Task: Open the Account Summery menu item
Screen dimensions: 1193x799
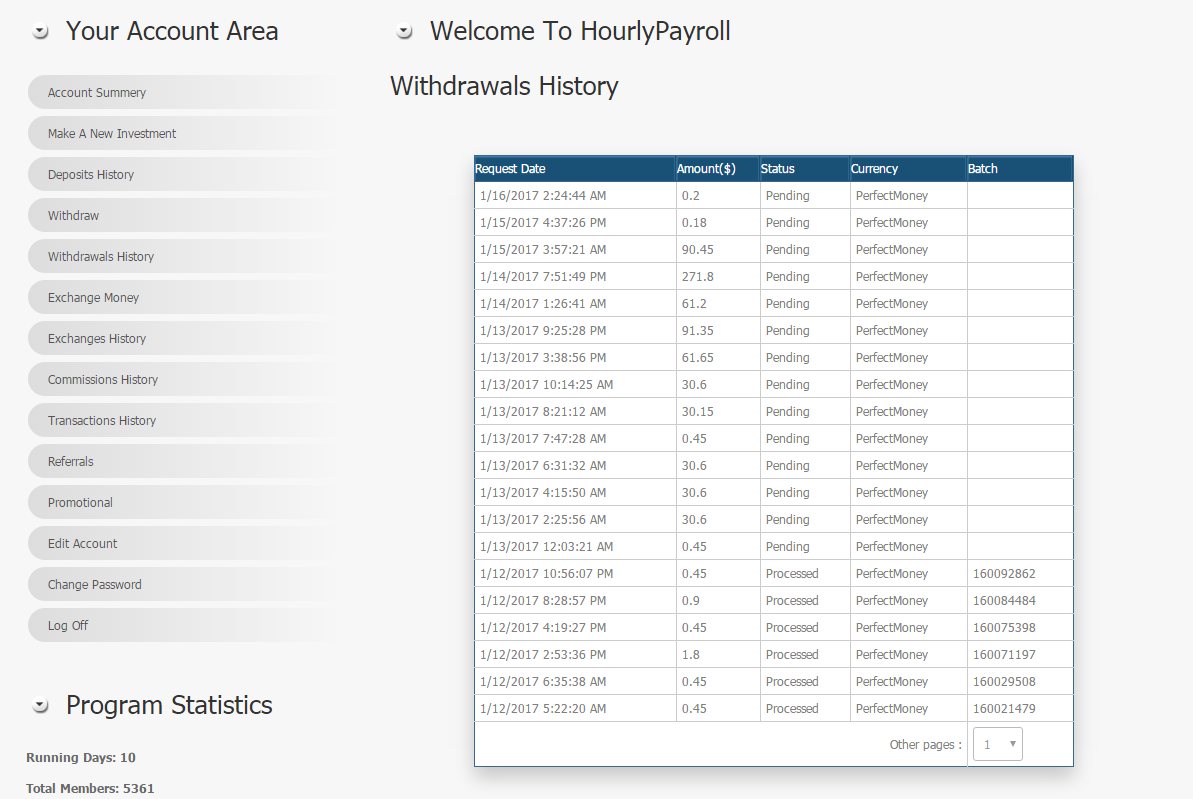Action: [x=183, y=92]
